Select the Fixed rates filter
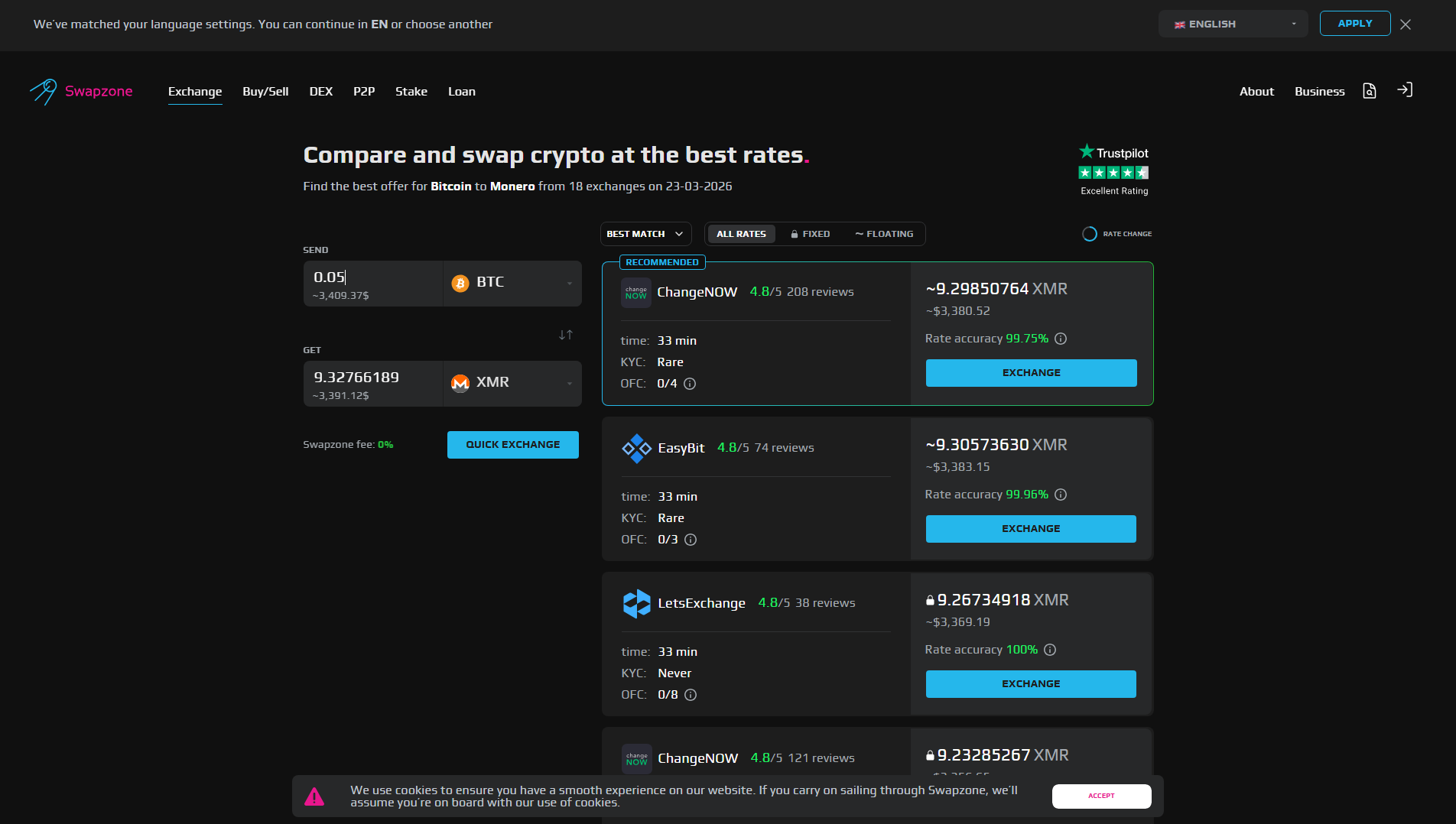Viewport: 1456px width, 824px height. [811, 234]
